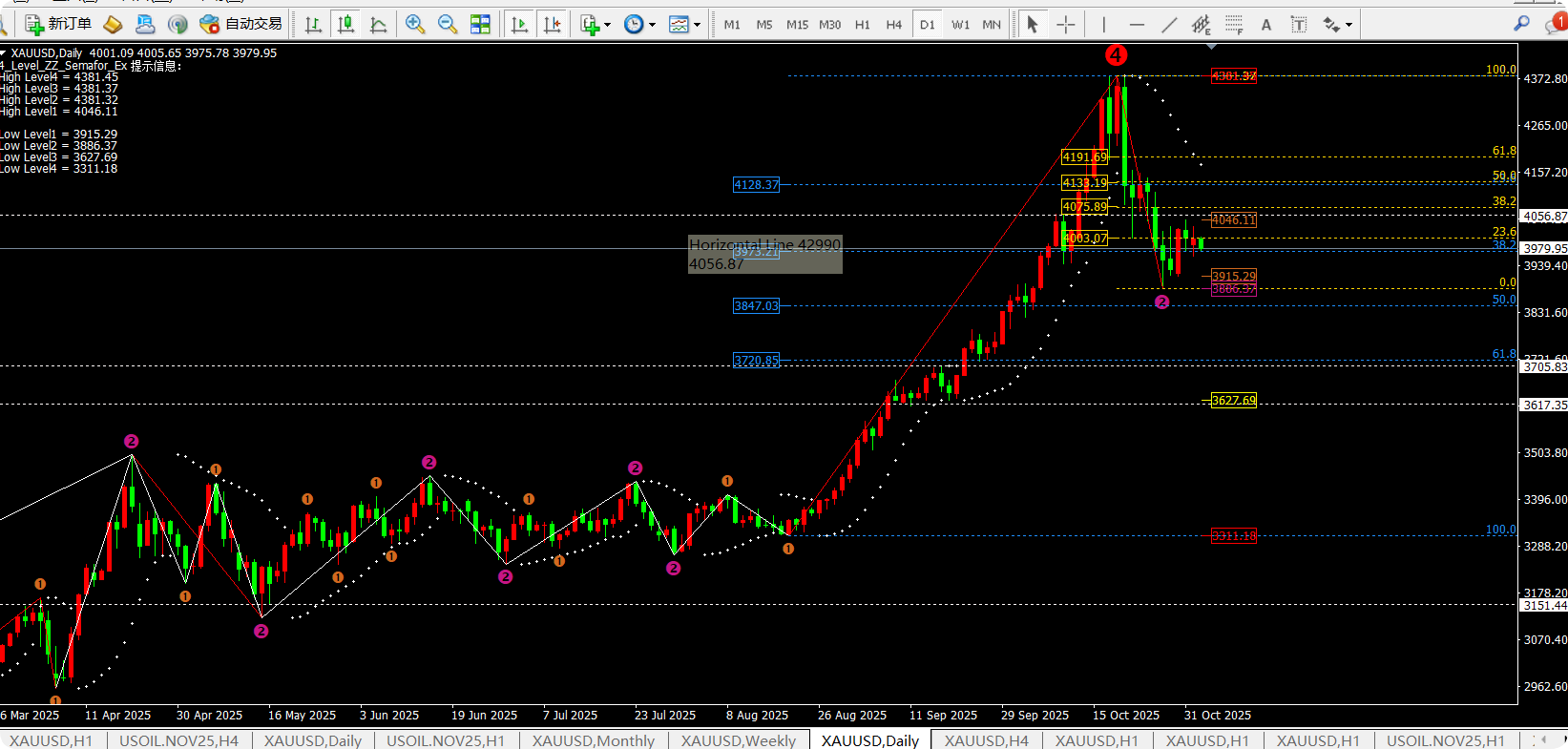The width and height of the screenshot is (1568, 749).
Task: Tile chart windows with the grid icon
Action: tap(480, 24)
